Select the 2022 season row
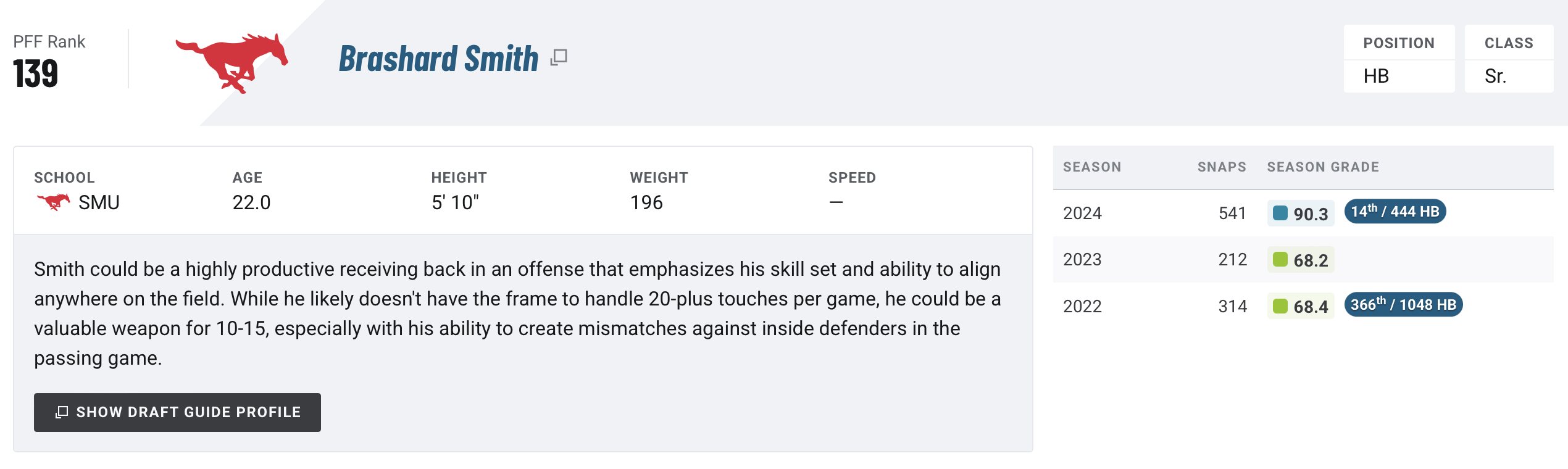Image resolution: width=1568 pixels, height=469 pixels. click(1303, 306)
